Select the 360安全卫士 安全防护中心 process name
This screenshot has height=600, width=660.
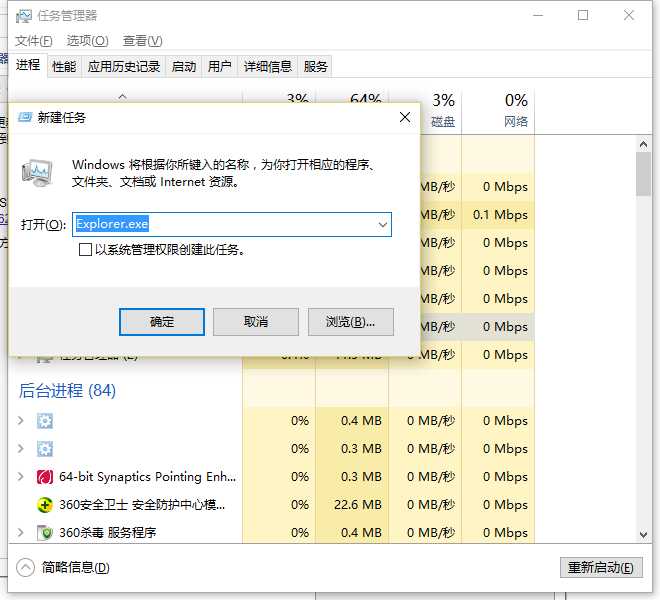[142, 505]
